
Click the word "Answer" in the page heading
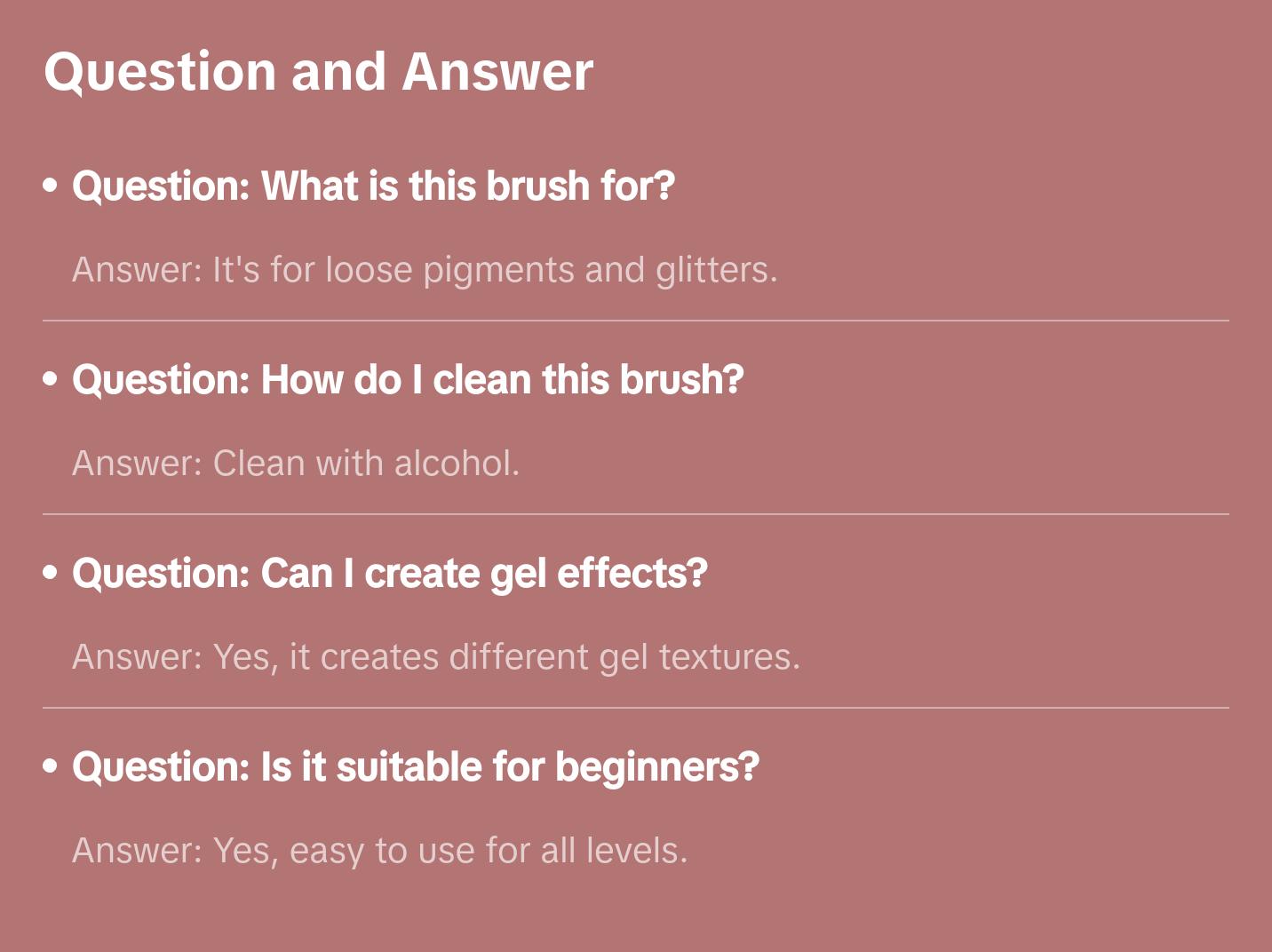tap(497, 71)
